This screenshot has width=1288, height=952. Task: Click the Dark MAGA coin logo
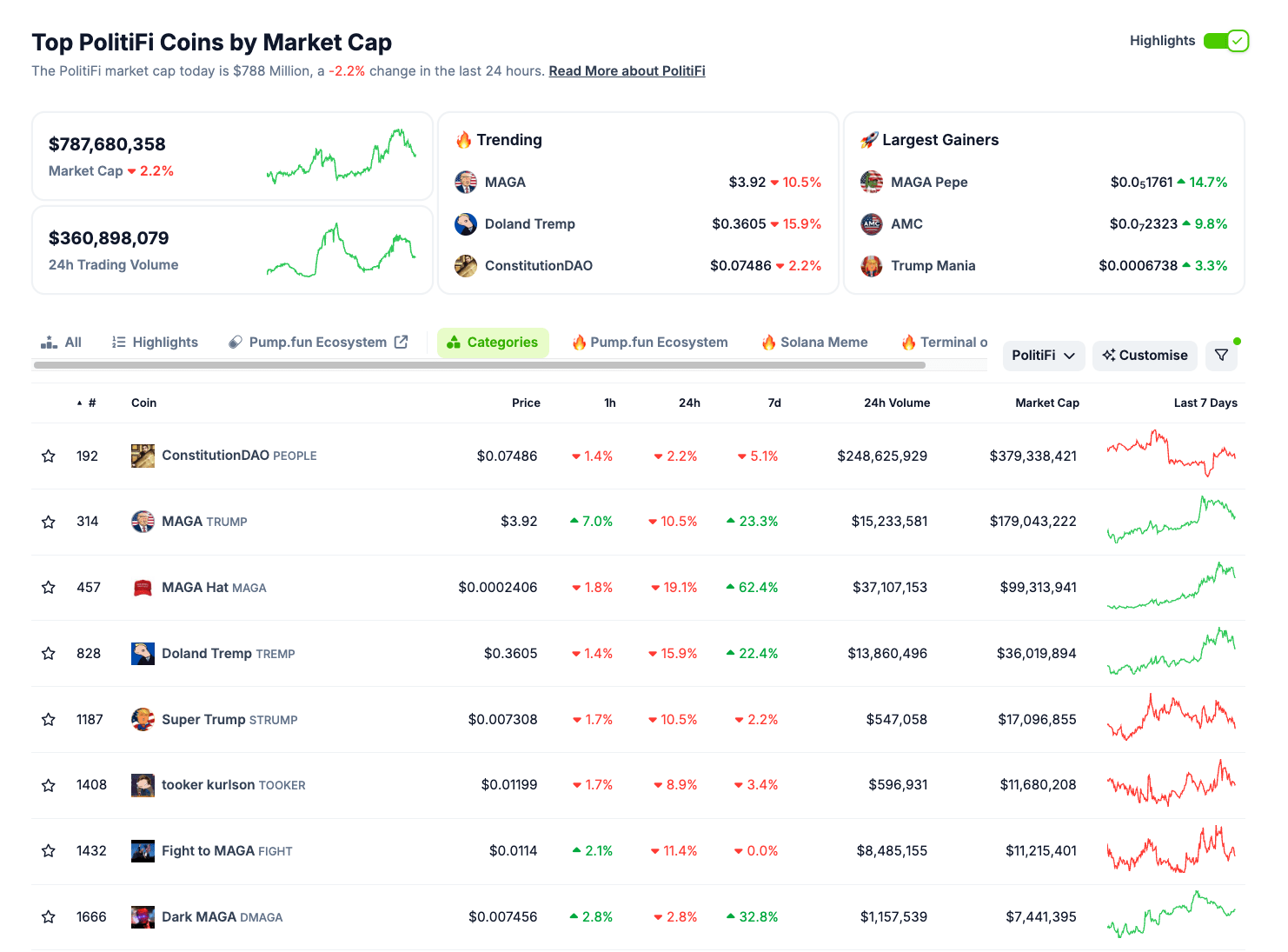pos(143,917)
